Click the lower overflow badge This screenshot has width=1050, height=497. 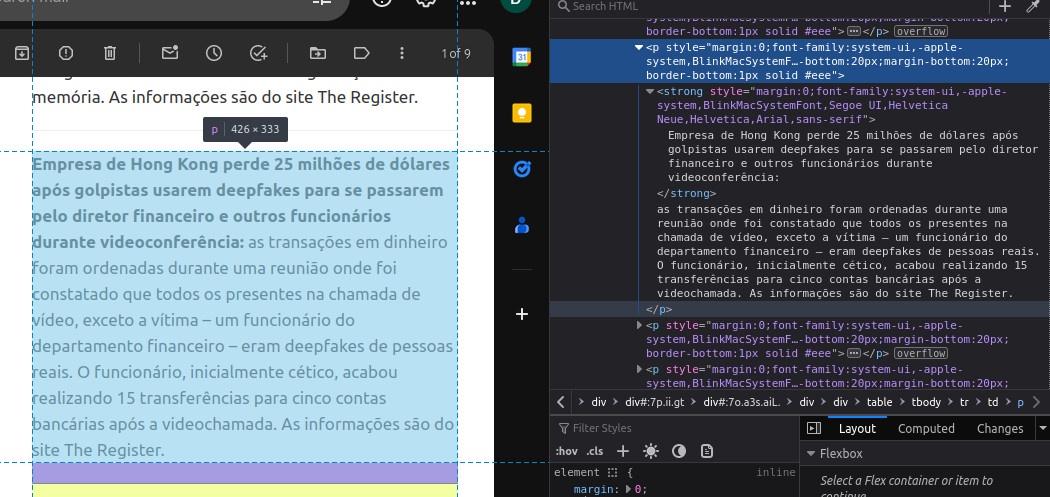[x=921, y=353]
